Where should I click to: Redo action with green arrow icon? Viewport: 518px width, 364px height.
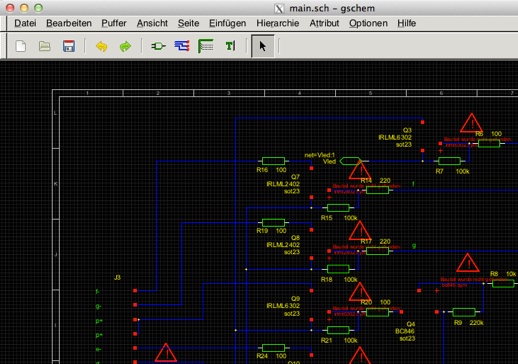pyautogui.click(x=125, y=46)
